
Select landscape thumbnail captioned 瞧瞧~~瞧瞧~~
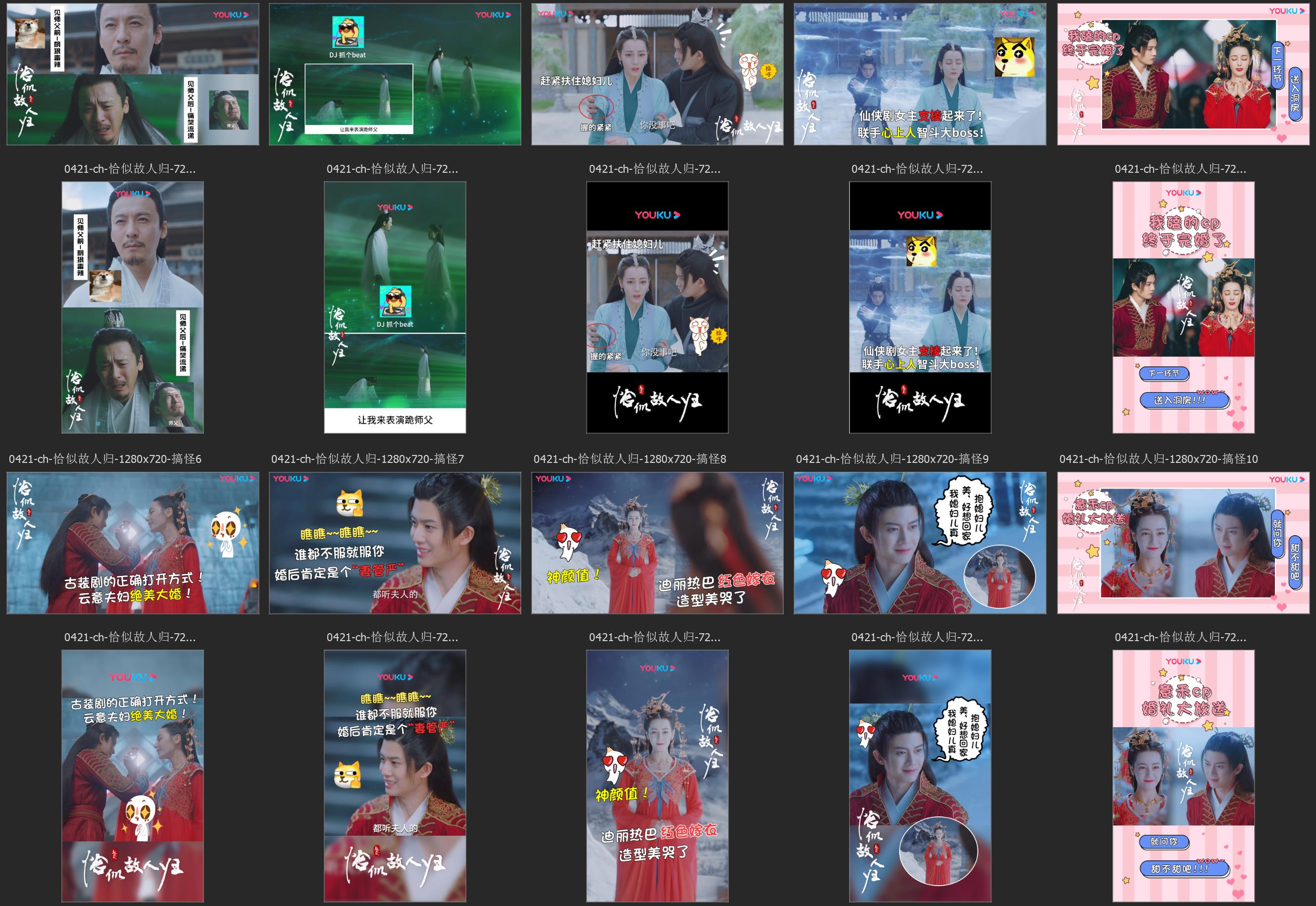[395, 543]
